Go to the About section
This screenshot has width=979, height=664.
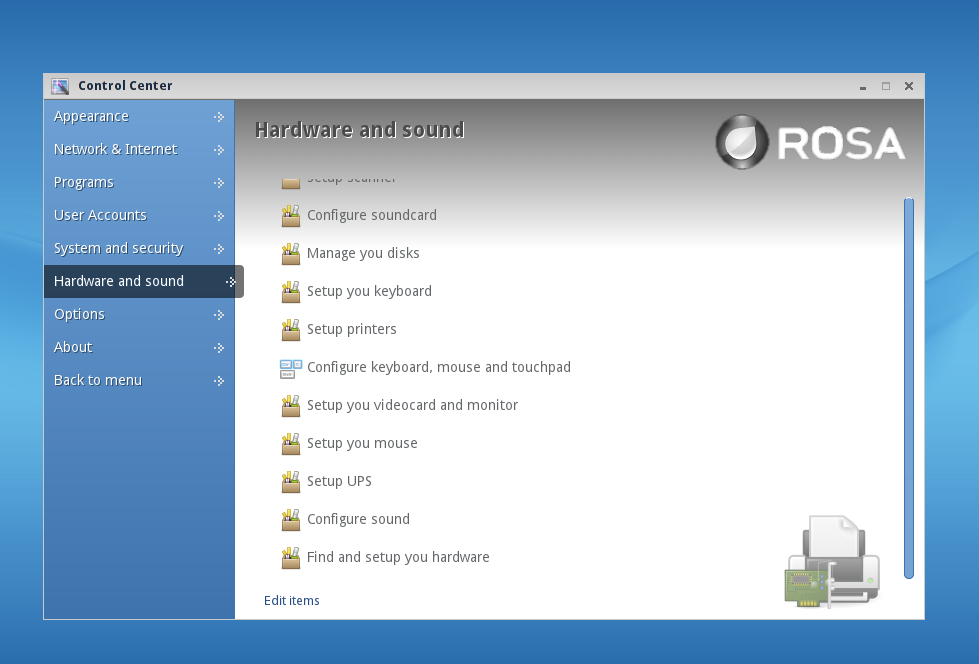[73, 348]
